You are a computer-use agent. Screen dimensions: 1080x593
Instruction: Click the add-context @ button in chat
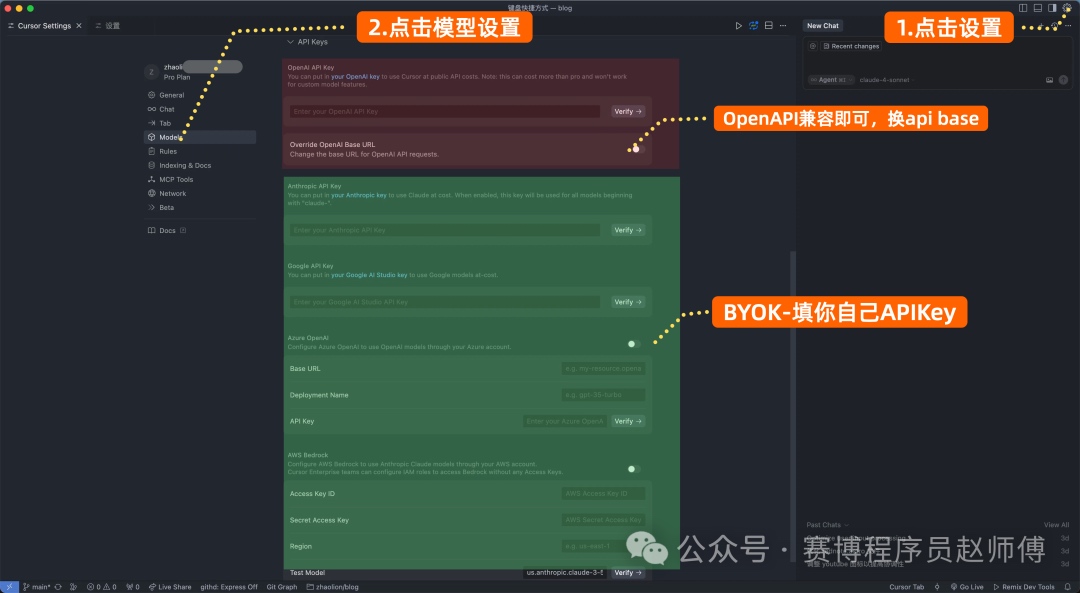[x=813, y=46]
